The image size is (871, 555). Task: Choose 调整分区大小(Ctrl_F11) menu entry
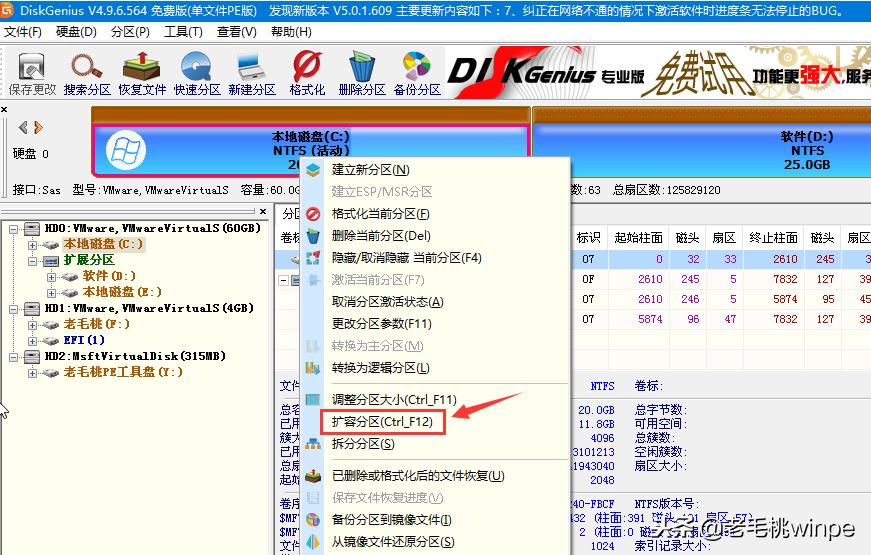pos(394,399)
